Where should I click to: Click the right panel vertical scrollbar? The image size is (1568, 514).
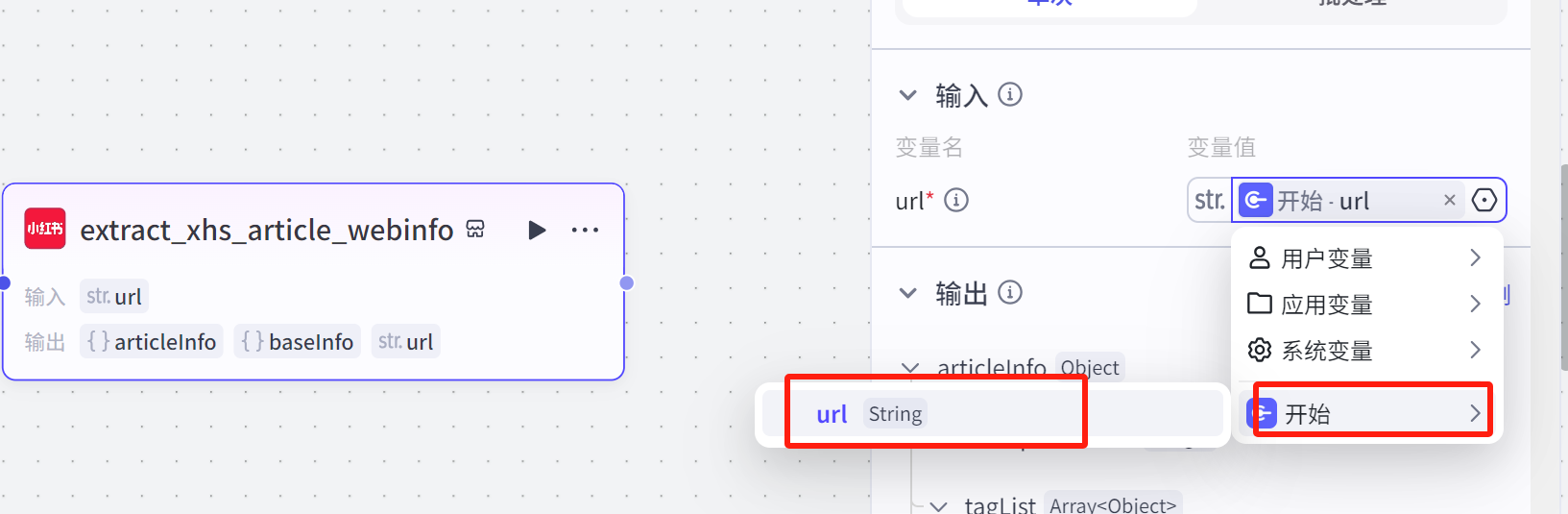coord(1564,267)
